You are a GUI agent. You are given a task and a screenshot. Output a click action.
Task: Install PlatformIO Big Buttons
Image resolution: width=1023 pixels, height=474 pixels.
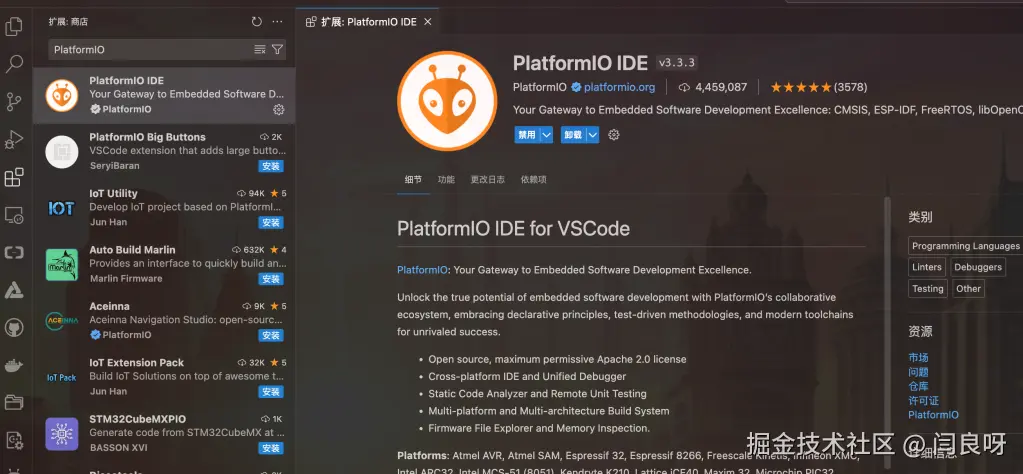pos(271,166)
